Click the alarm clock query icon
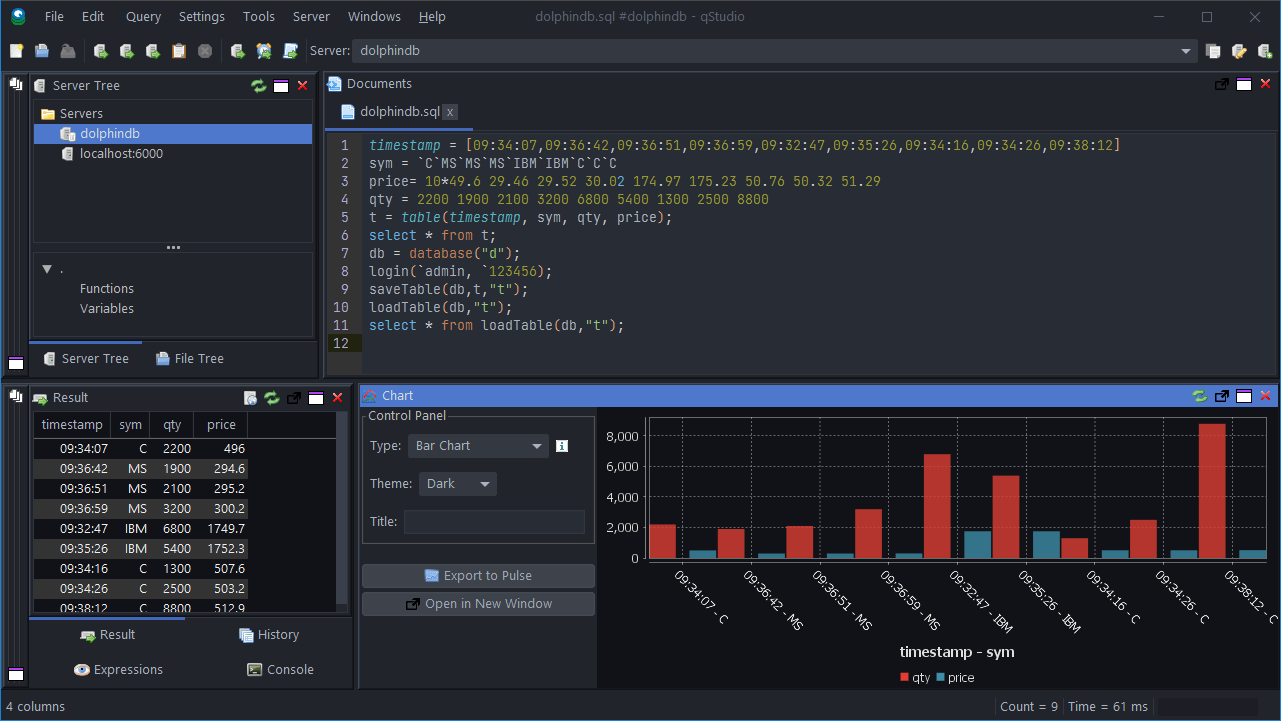Image resolution: width=1281 pixels, height=721 pixels. click(x=264, y=51)
